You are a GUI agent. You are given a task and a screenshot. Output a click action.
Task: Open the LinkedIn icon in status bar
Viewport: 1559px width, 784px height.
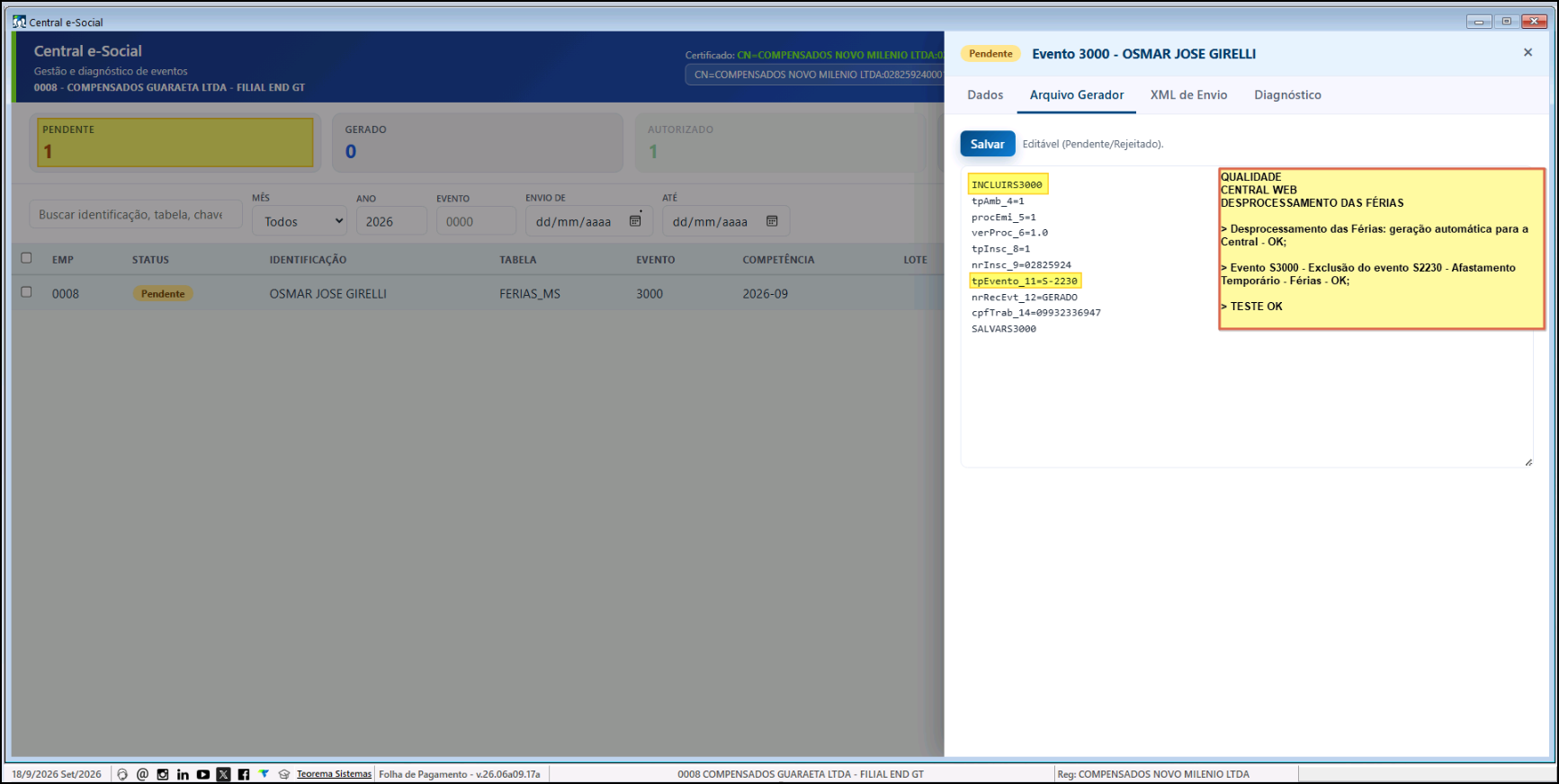pos(183,774)
